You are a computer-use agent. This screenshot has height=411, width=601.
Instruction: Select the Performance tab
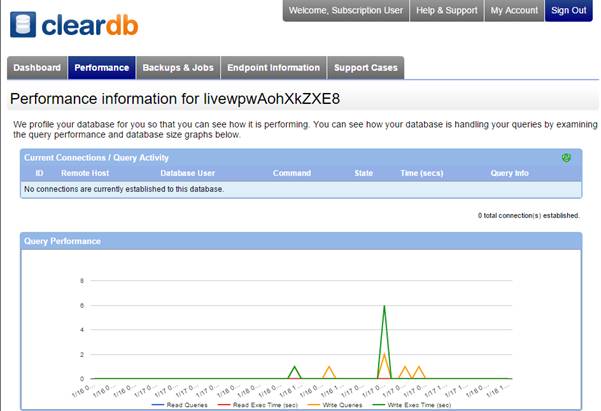tap(102, 68)
